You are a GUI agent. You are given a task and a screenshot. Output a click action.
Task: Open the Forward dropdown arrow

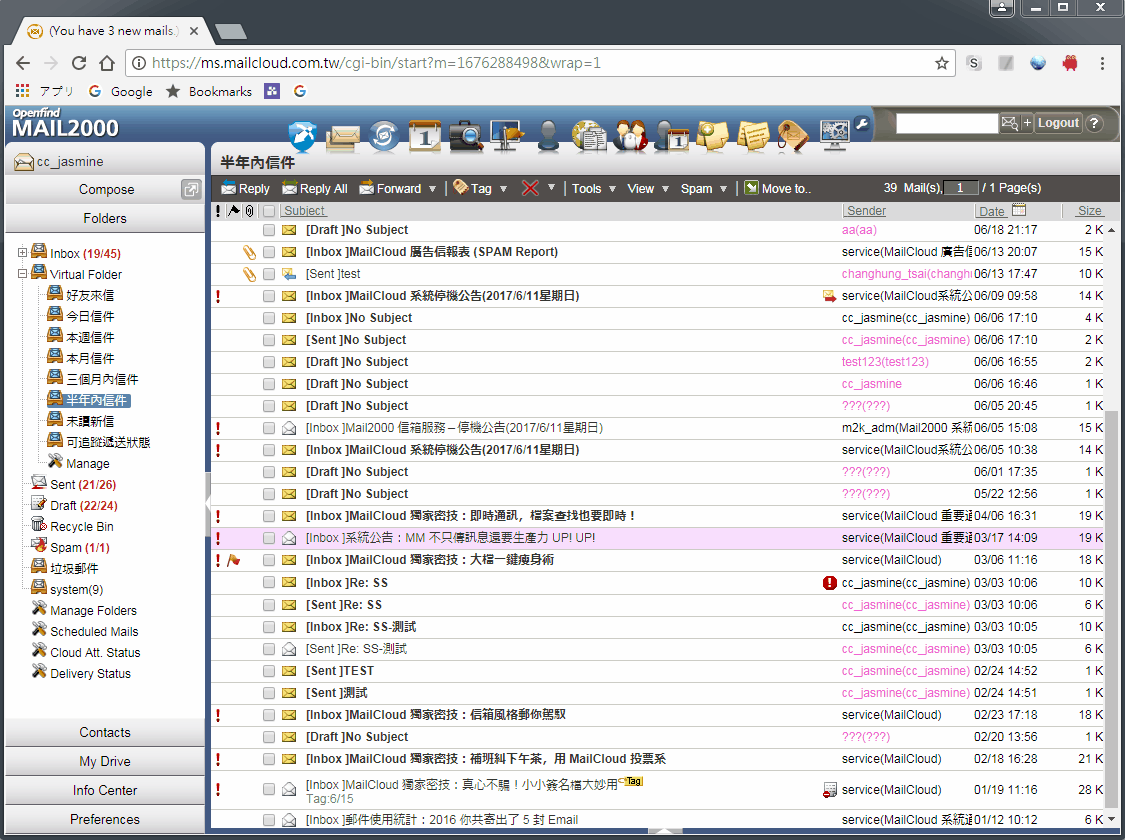pyautogui.click(x=432, y=189)
